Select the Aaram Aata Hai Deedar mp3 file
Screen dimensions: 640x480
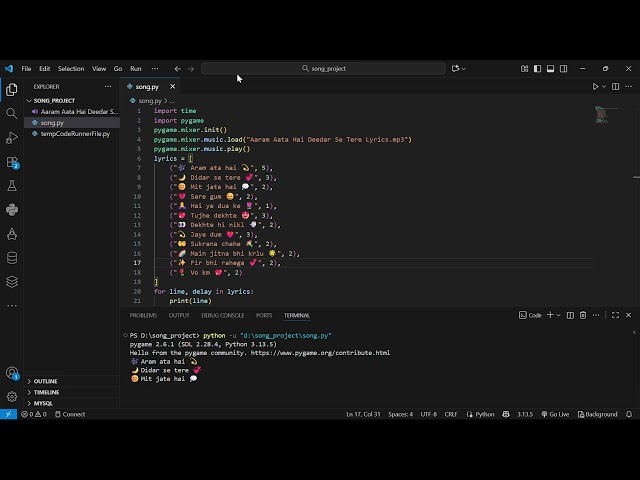[x=72, y=111]
